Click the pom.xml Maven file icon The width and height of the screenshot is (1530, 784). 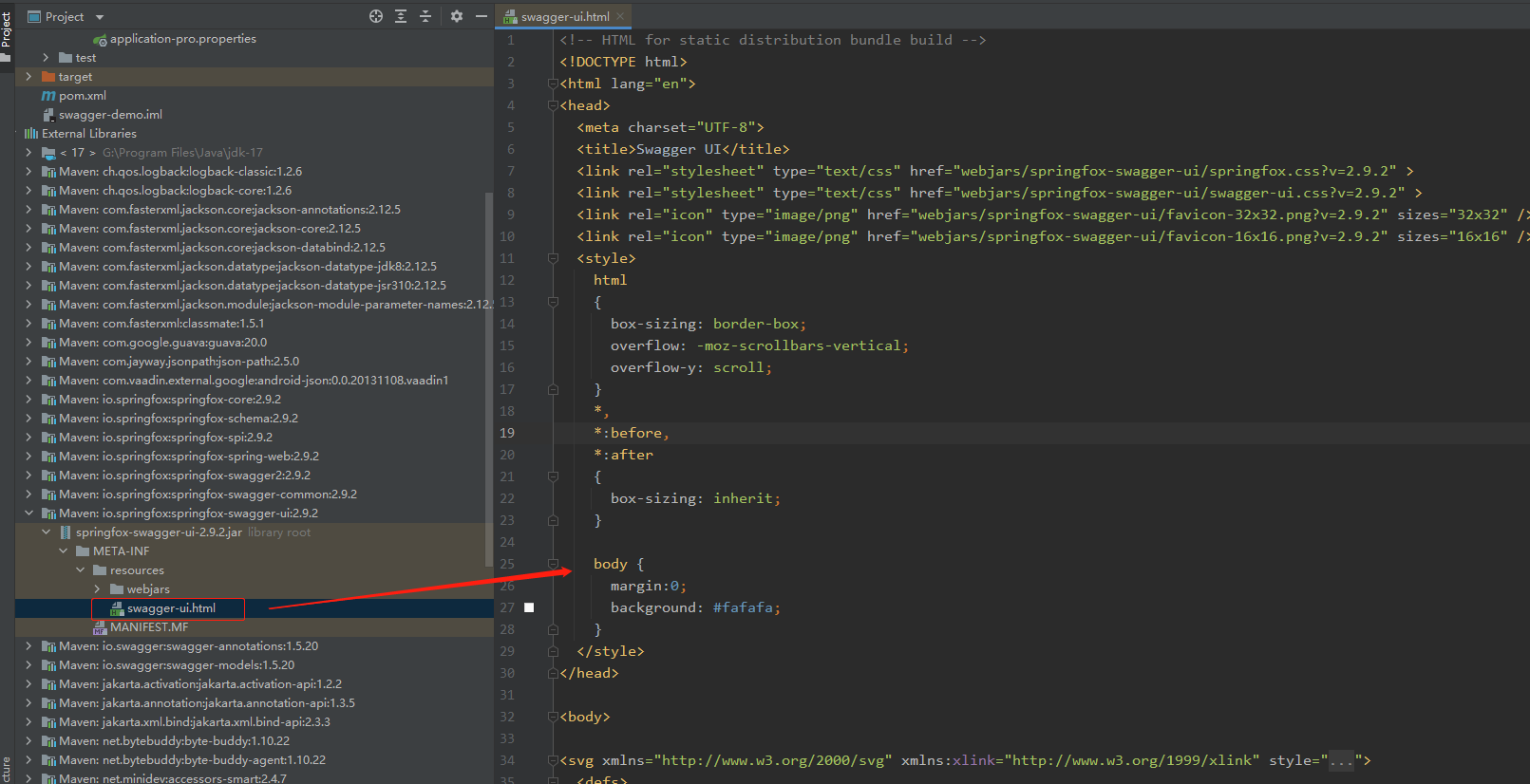pos(48,96)
